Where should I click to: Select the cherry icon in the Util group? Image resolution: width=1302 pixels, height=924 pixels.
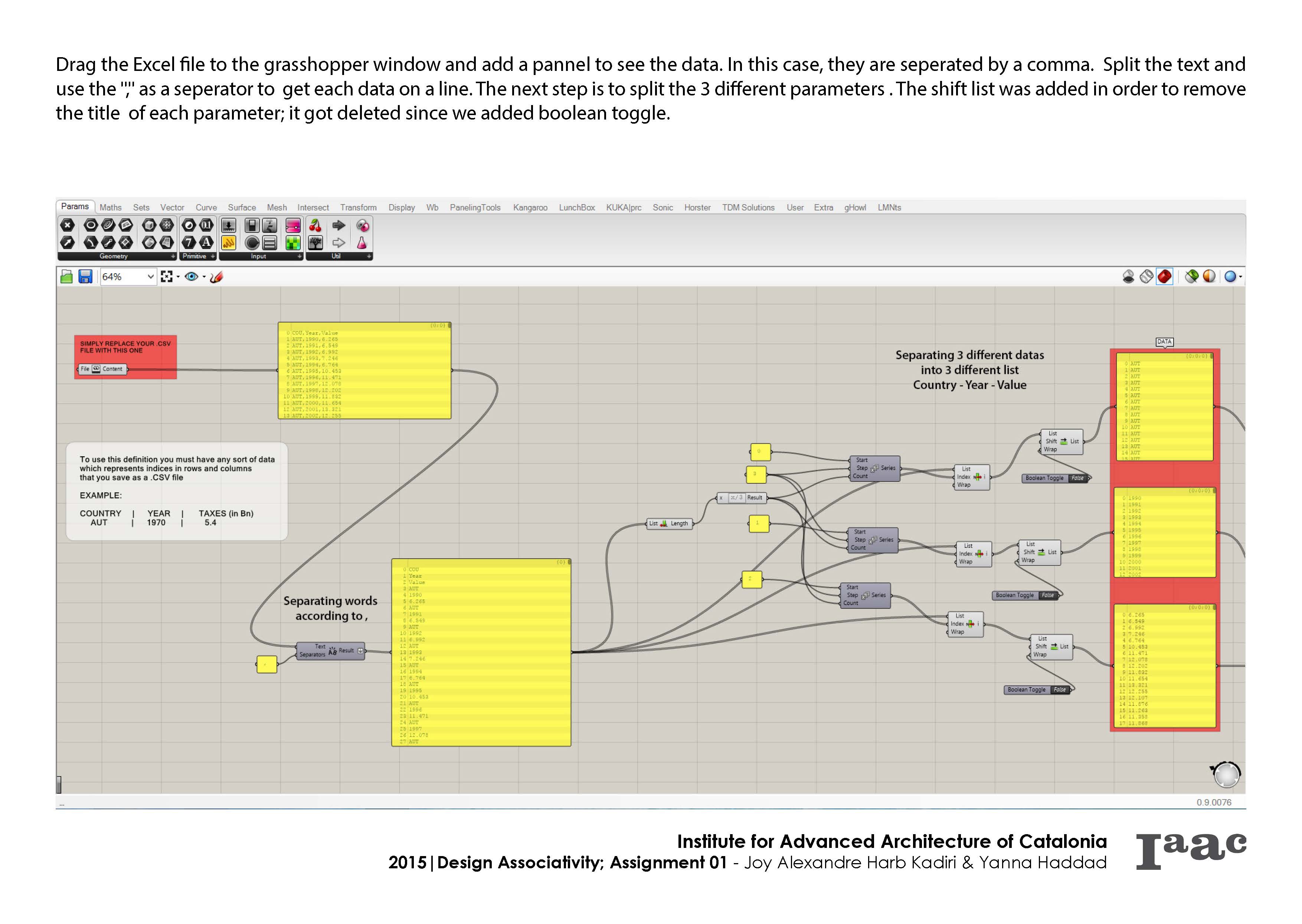coord(315,226)
